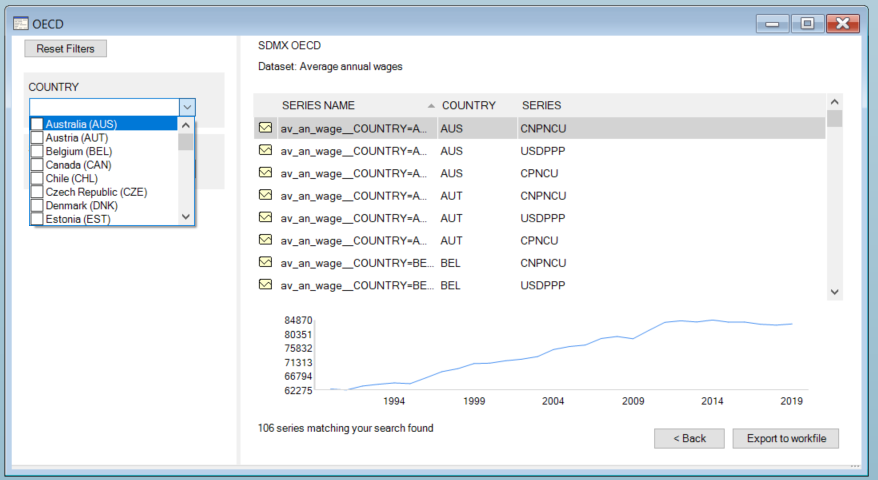
Task: Click the country list scroll-down arrow
Action: 186,217
